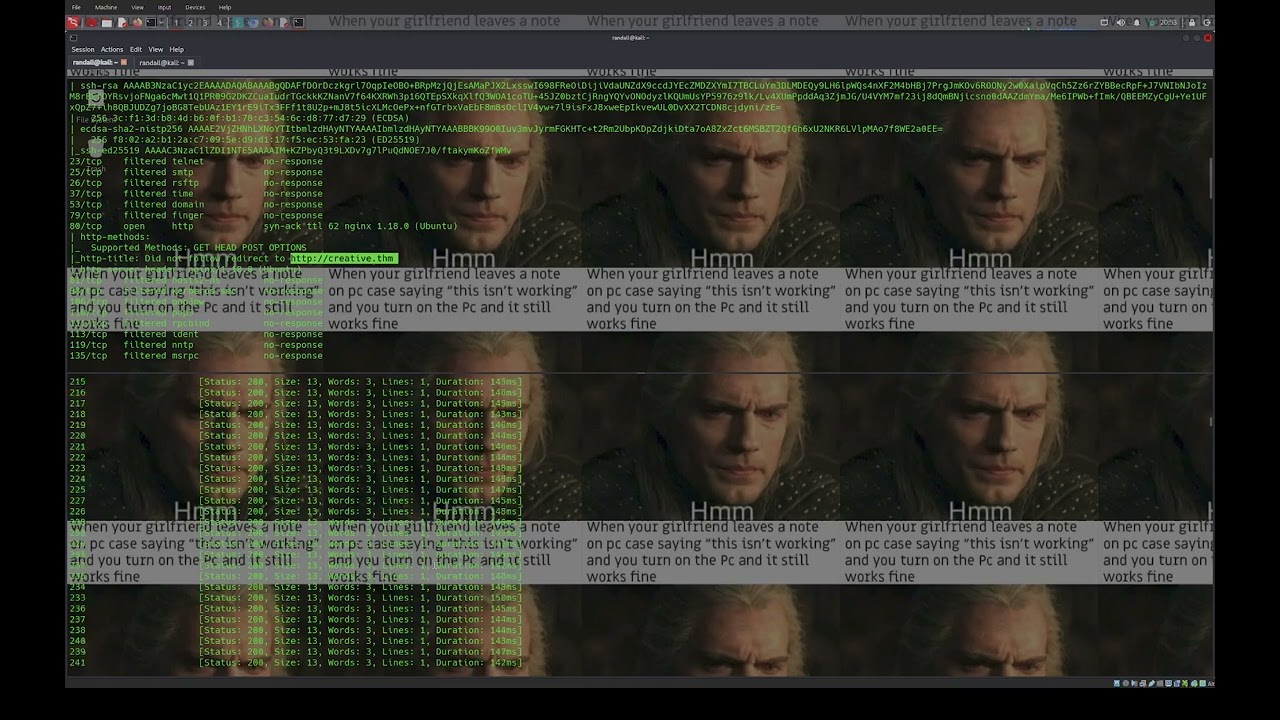Image resolution: width=1280 pixels, height=720 pixels.
Task: Switch to workspace 2
Action: pos(190,23)
